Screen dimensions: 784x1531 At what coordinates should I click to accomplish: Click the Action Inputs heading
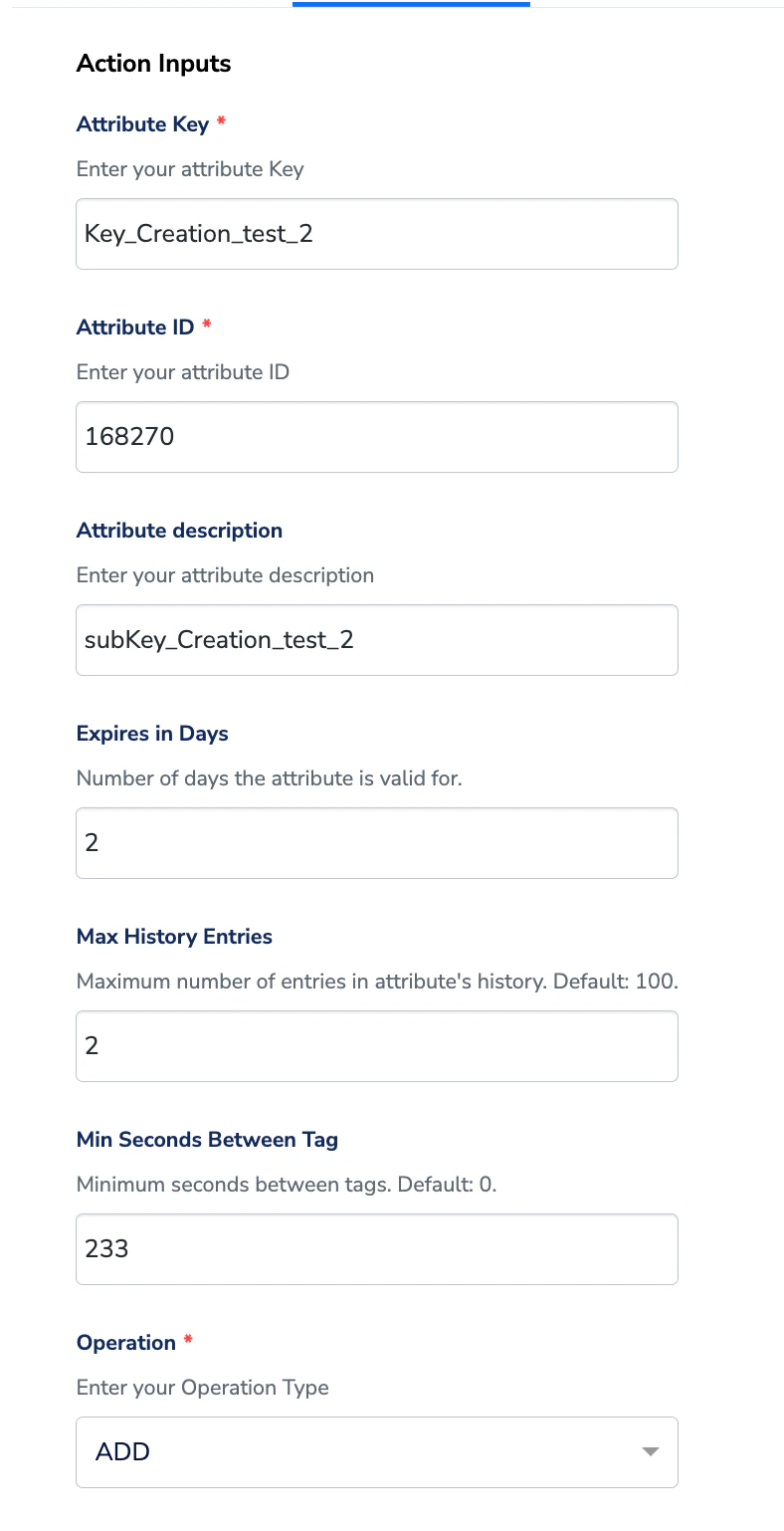[153, 64]
